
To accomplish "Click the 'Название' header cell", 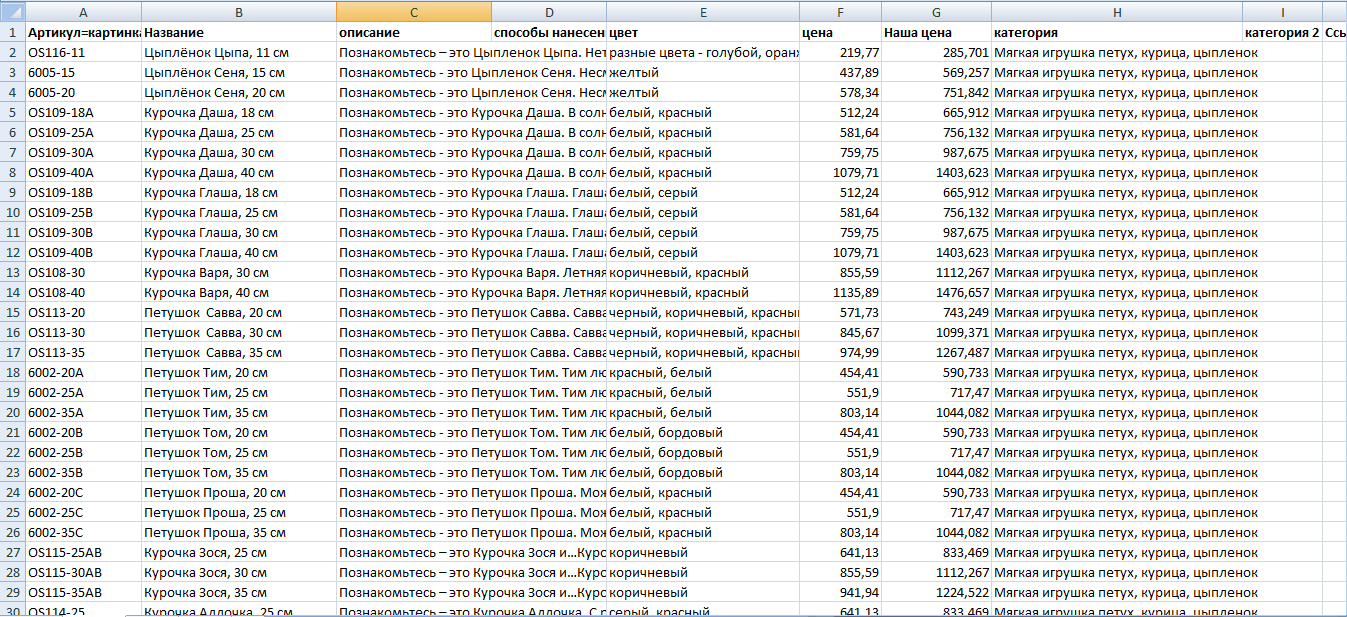I will point(238,32).
